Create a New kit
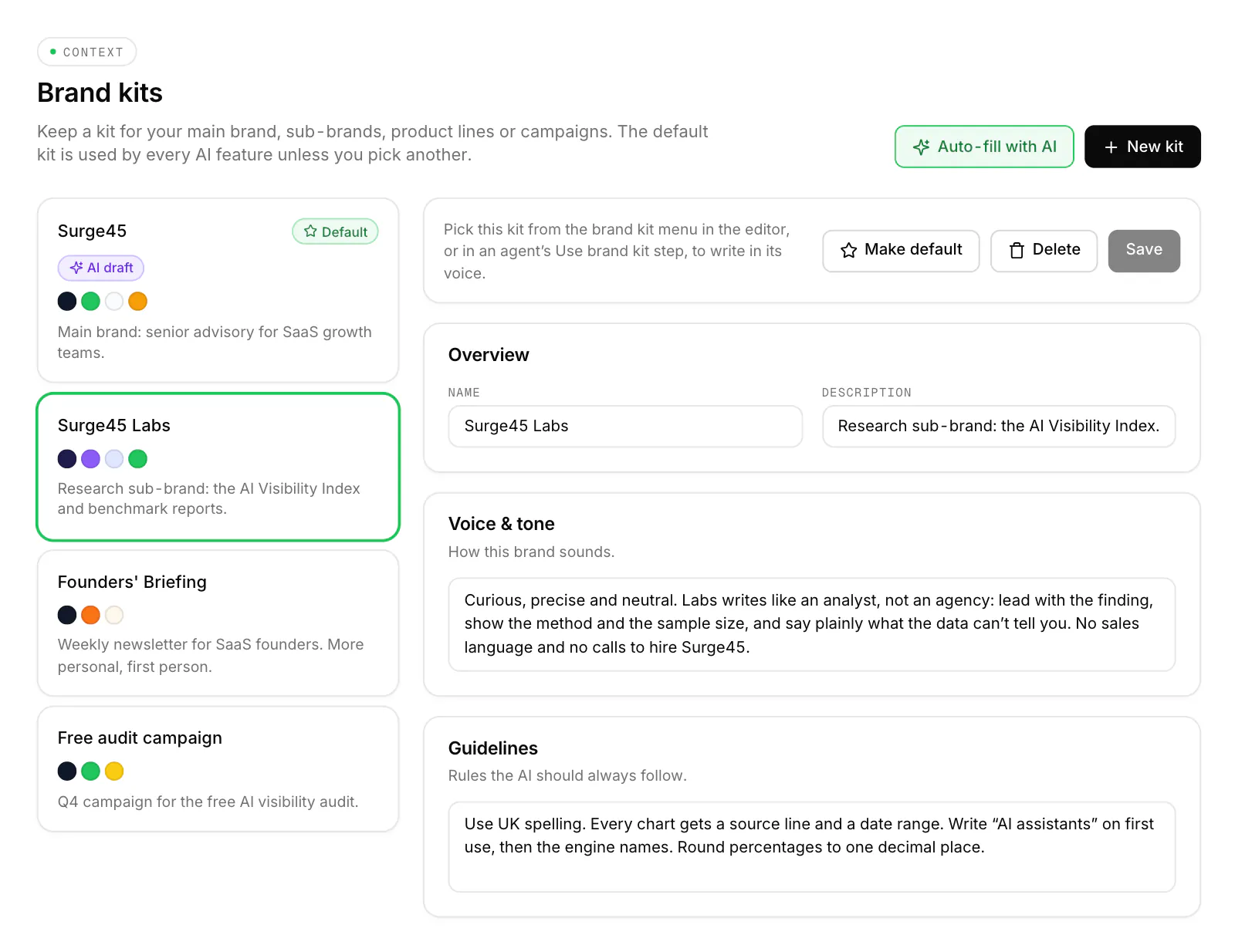Image resolution: width=1235 pixels, height=952 pixels. point(1142,147)
